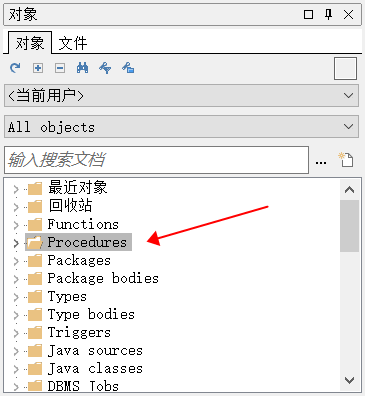Open find objects binoculars icon
The width and height of the screenshot is (365, 396).
(82, 68)
